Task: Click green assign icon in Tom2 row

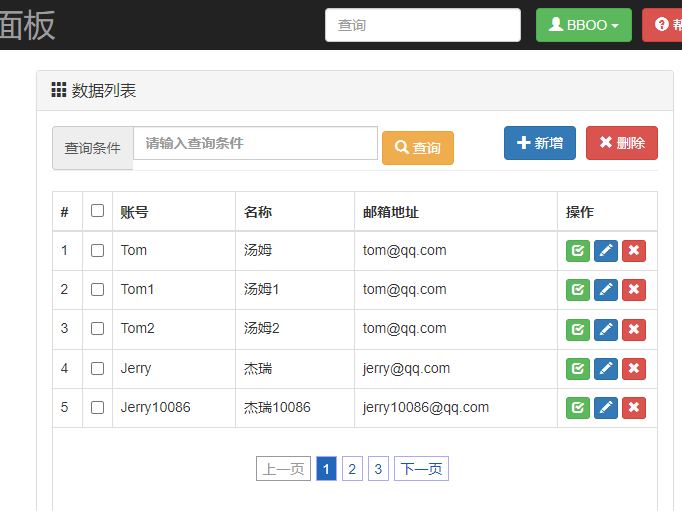Action: (x=578, y=329)
